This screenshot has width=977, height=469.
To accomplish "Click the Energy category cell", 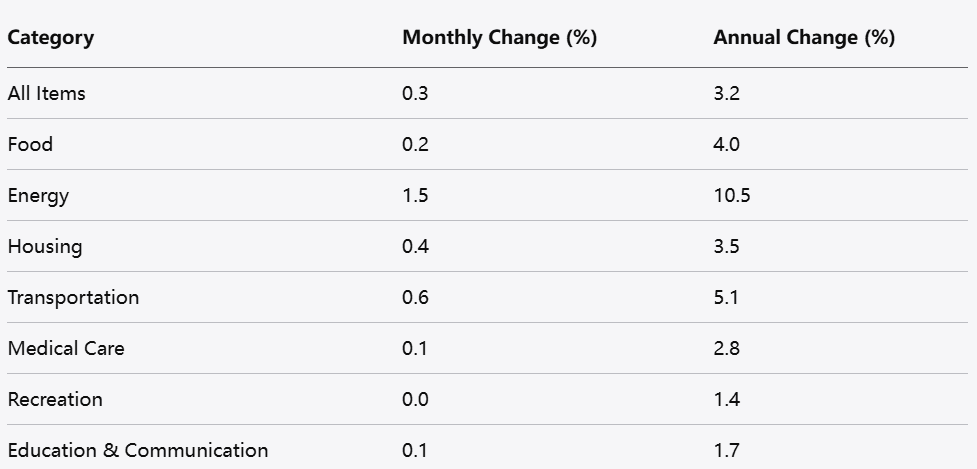I will (x=38, y=196).
